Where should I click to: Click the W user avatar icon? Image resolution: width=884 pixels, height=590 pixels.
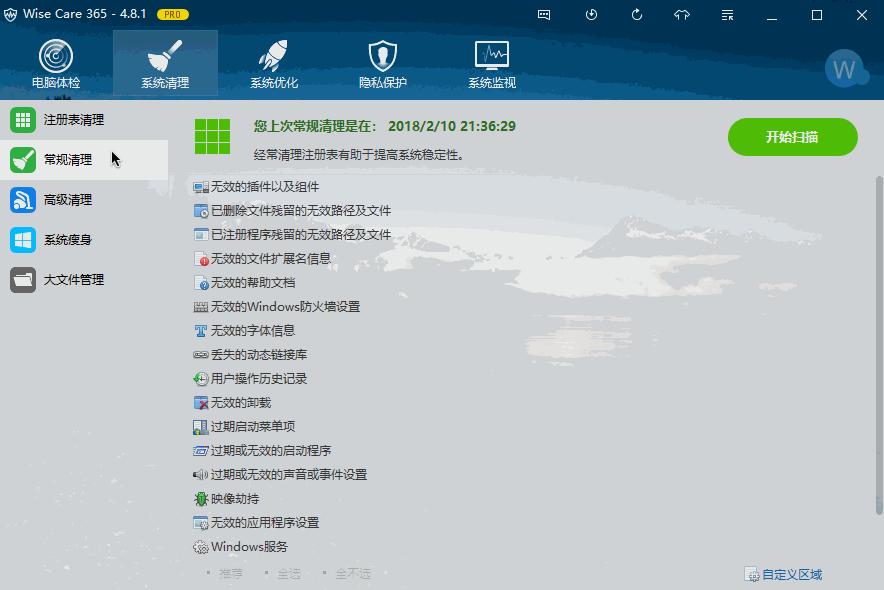pyautogui.click(x=845, y=69)
